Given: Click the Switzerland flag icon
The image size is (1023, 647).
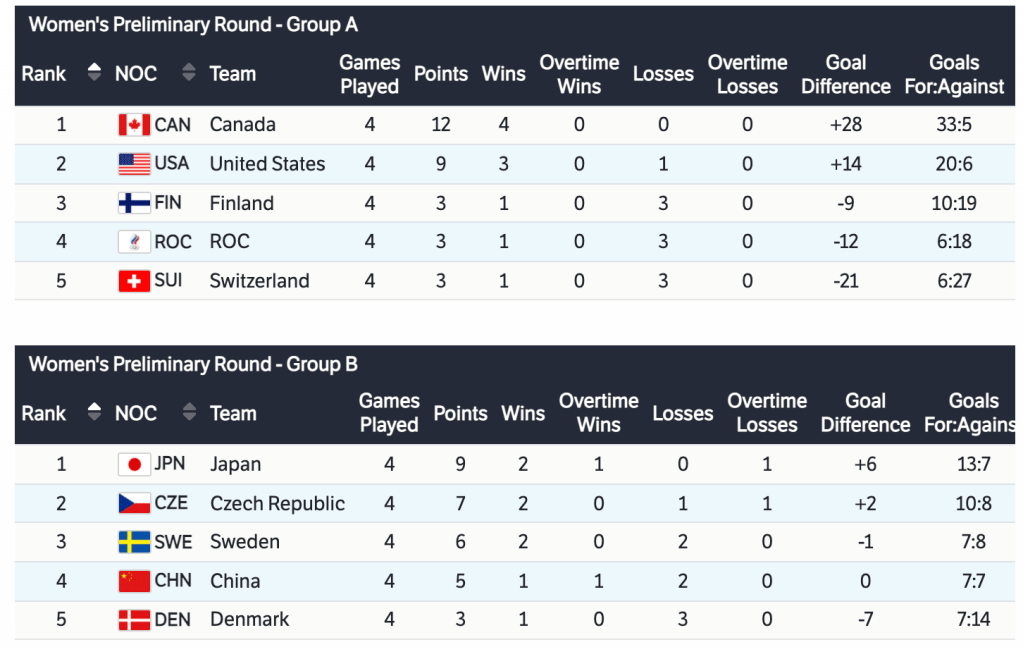Looking at the screenshot, I should point(134,281).
